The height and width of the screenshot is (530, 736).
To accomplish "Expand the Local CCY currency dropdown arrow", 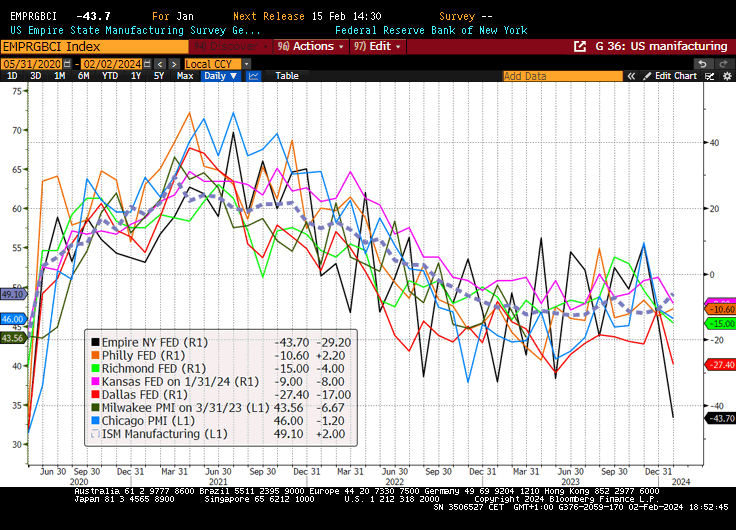I will [x=246, y=64].
